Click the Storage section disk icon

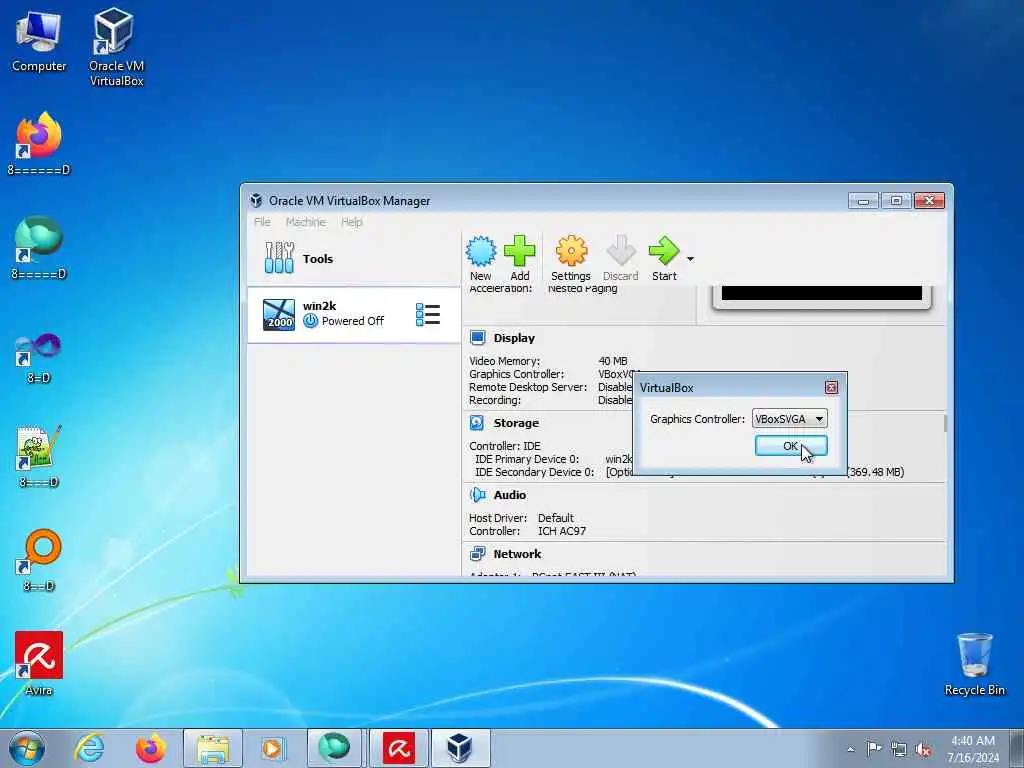pos(477,423)
